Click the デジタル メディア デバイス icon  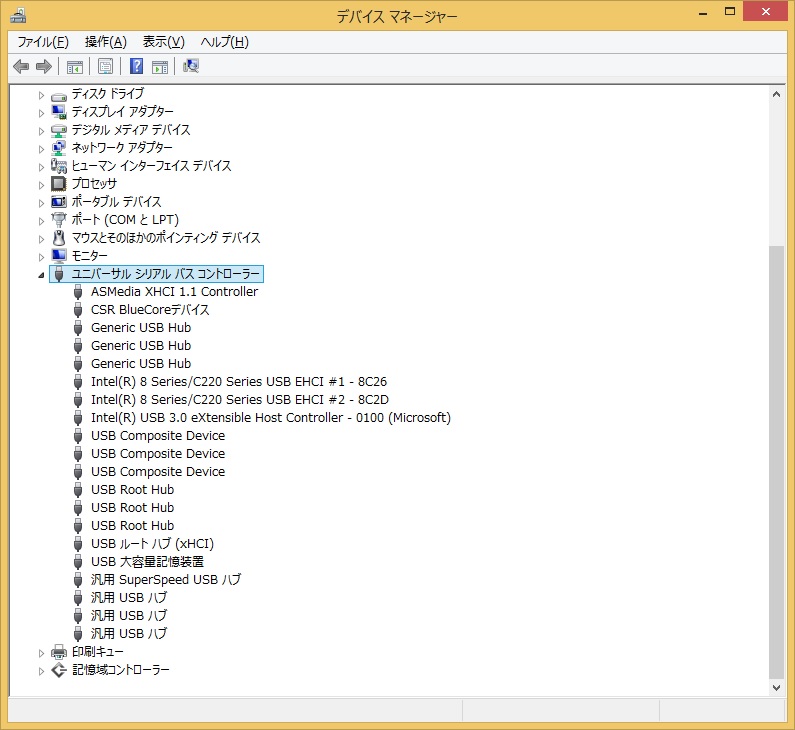tap(59, 130)
